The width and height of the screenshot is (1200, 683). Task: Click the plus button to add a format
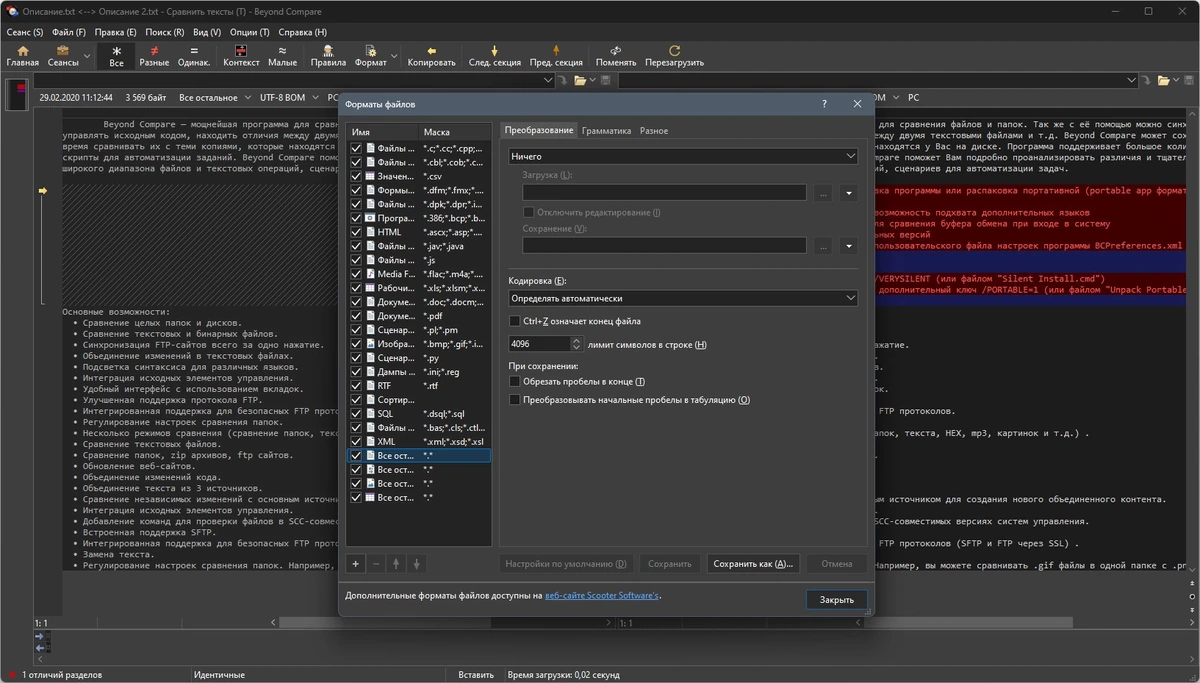coord(355,564)
